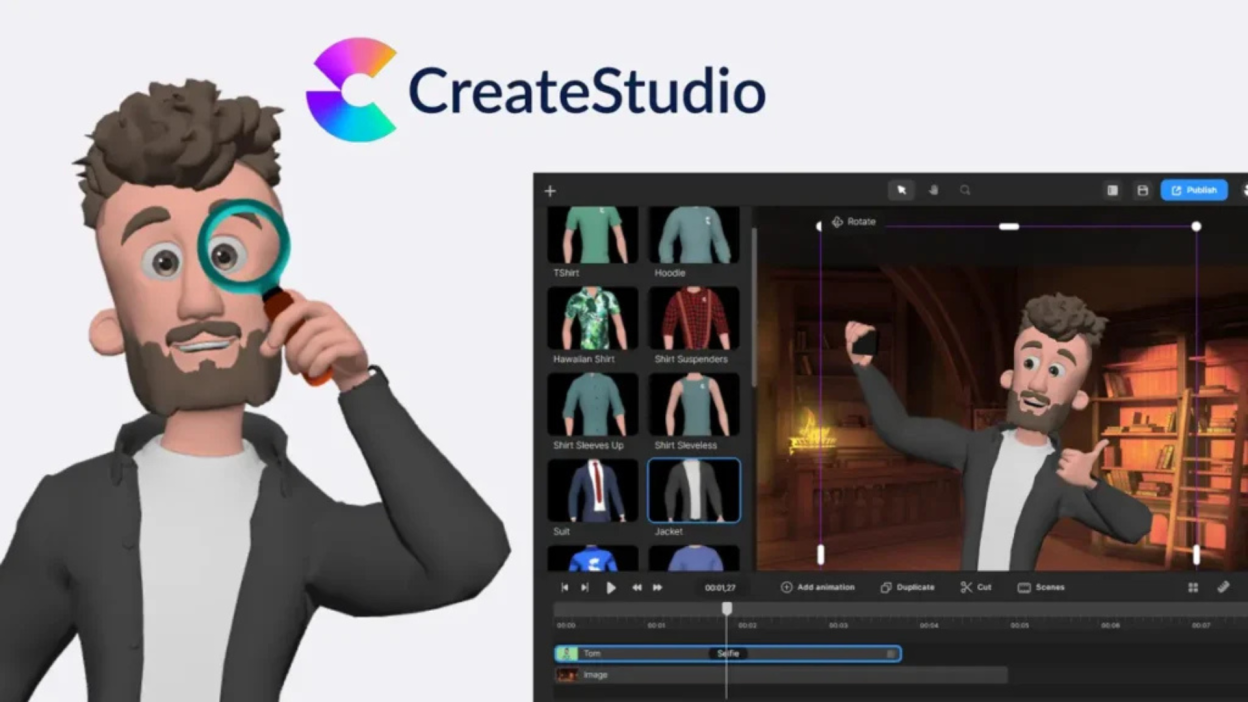The width and height of the screenshot is (1248, 702).
Task: Click the plus icon to add content
Action: click(x=550, y=191)
